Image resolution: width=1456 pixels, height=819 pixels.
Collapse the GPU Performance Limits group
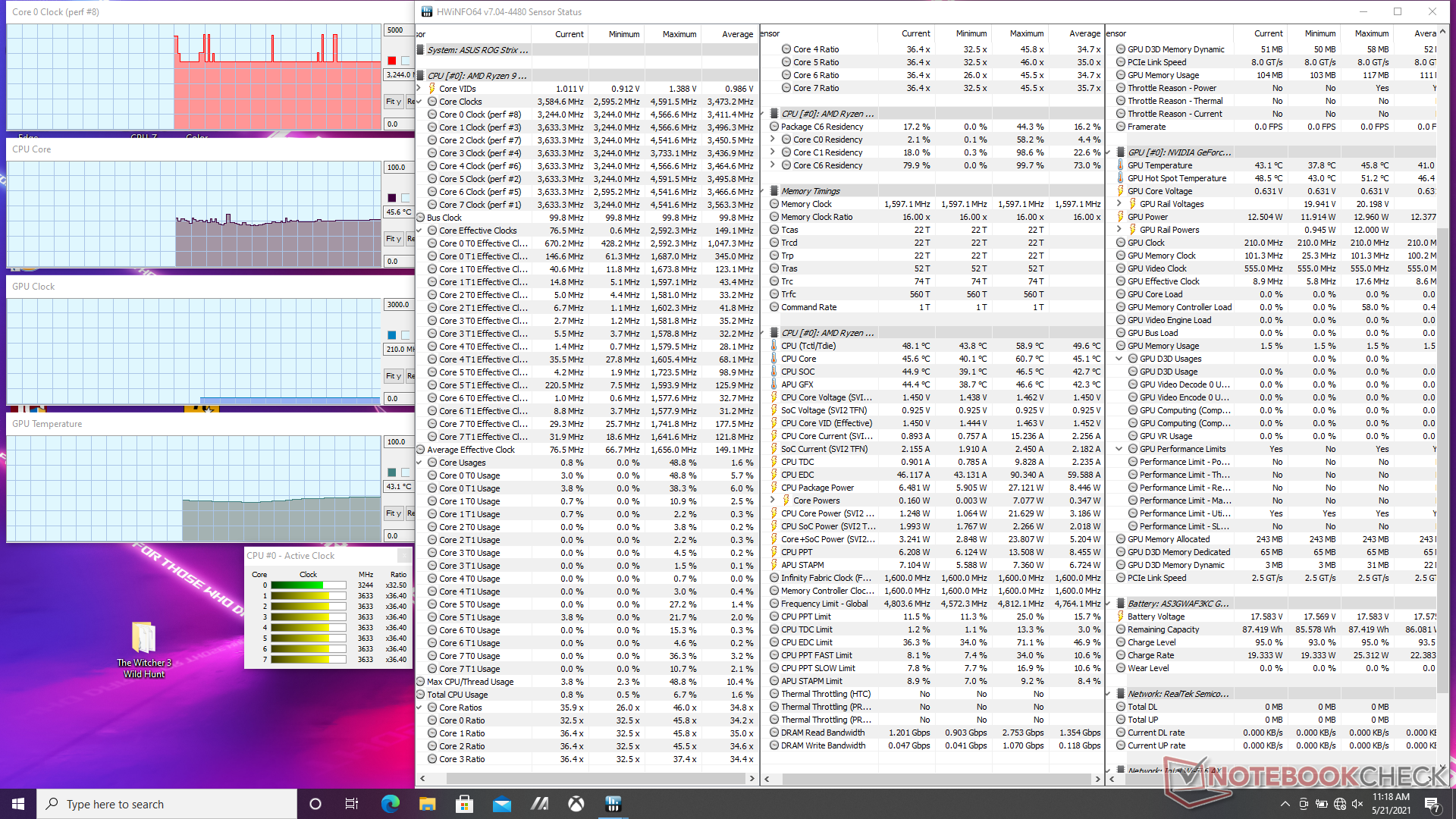coord(1119,449)
